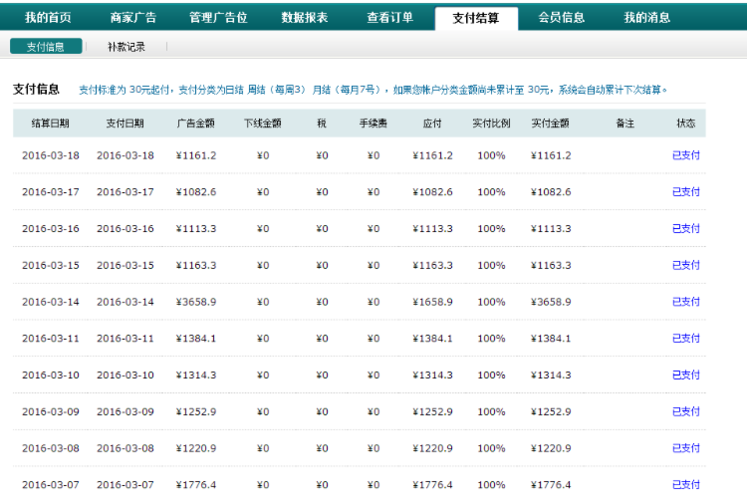The image size is (747, 500).
Task: Click 实付金额 value ¥1163.3
Action: point(551,265)
